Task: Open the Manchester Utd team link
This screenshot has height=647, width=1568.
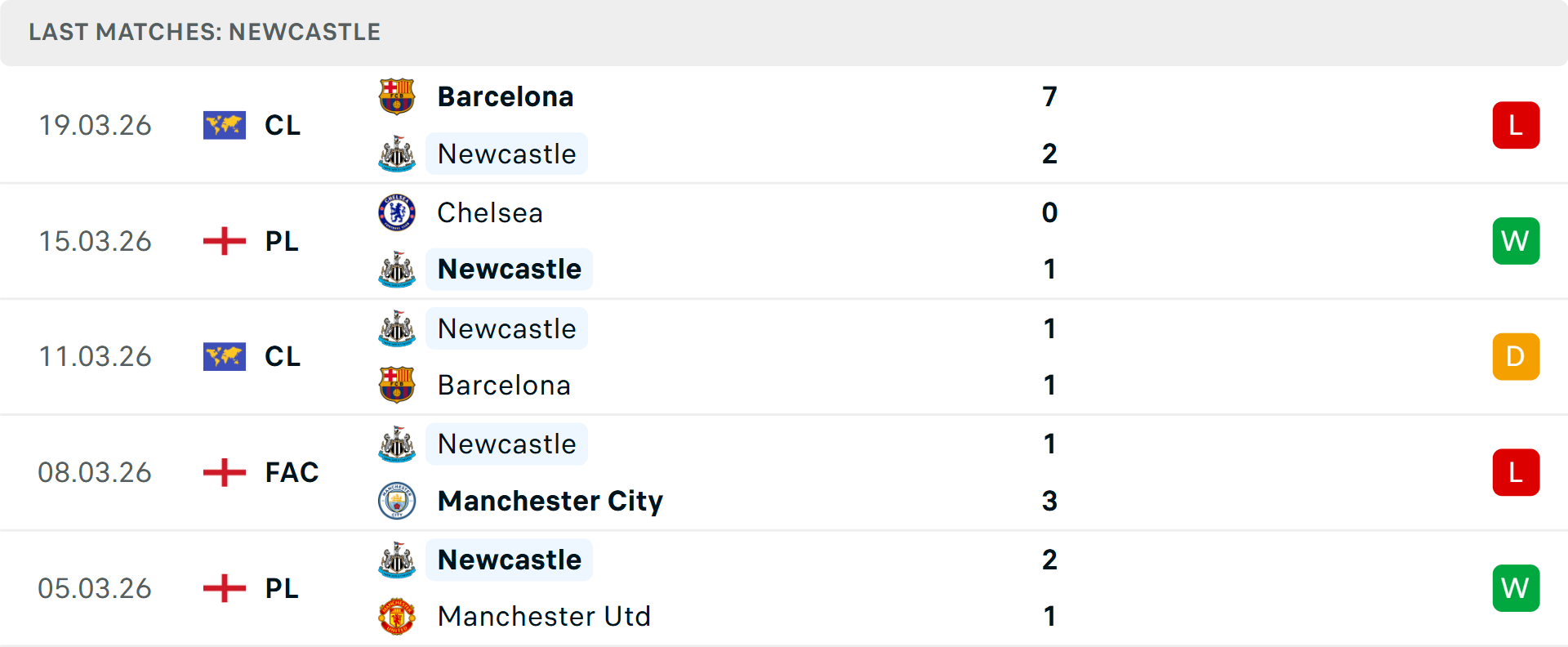Action: pos(544,616)
